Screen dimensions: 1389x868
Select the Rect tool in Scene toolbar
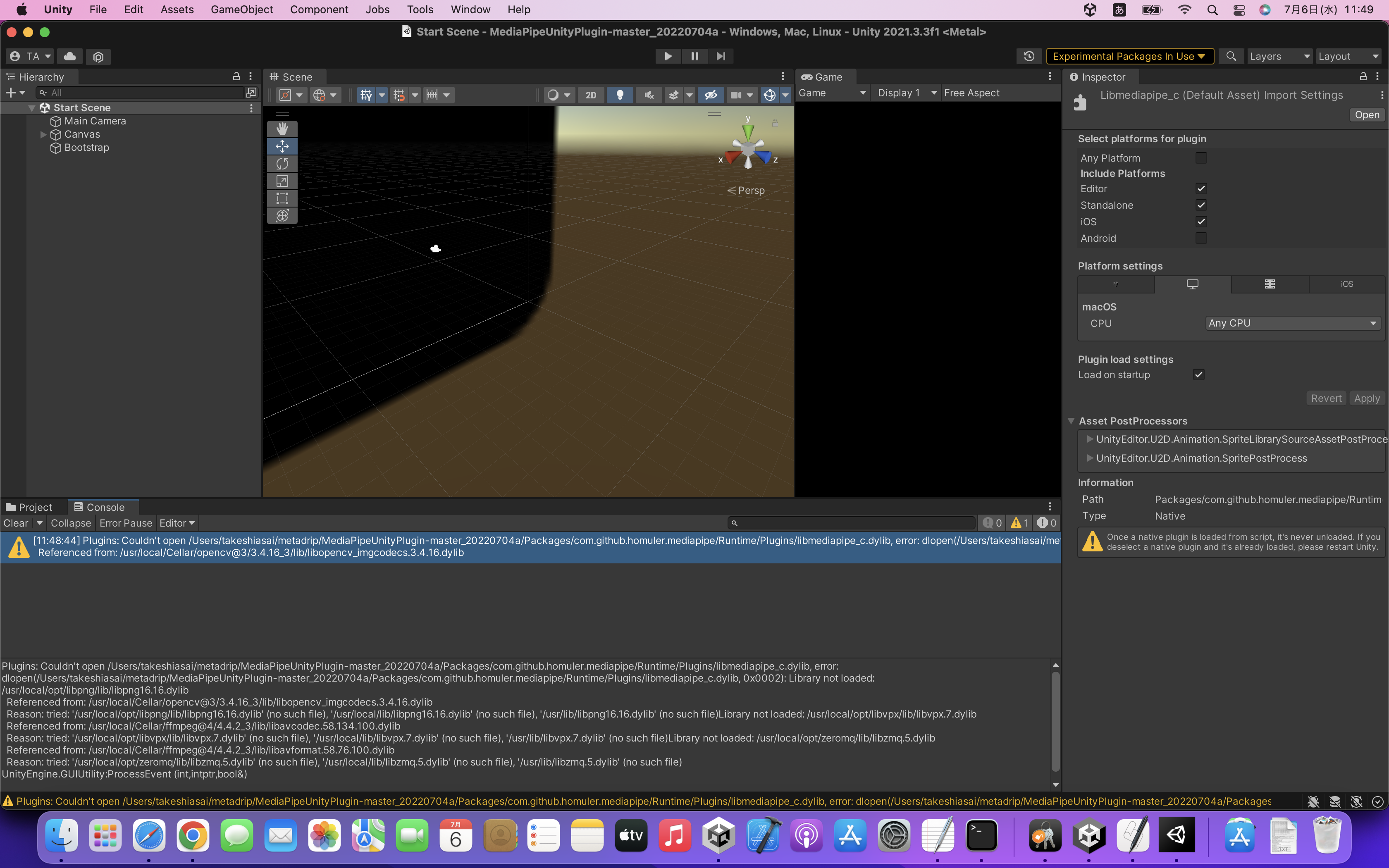[282, 199]
